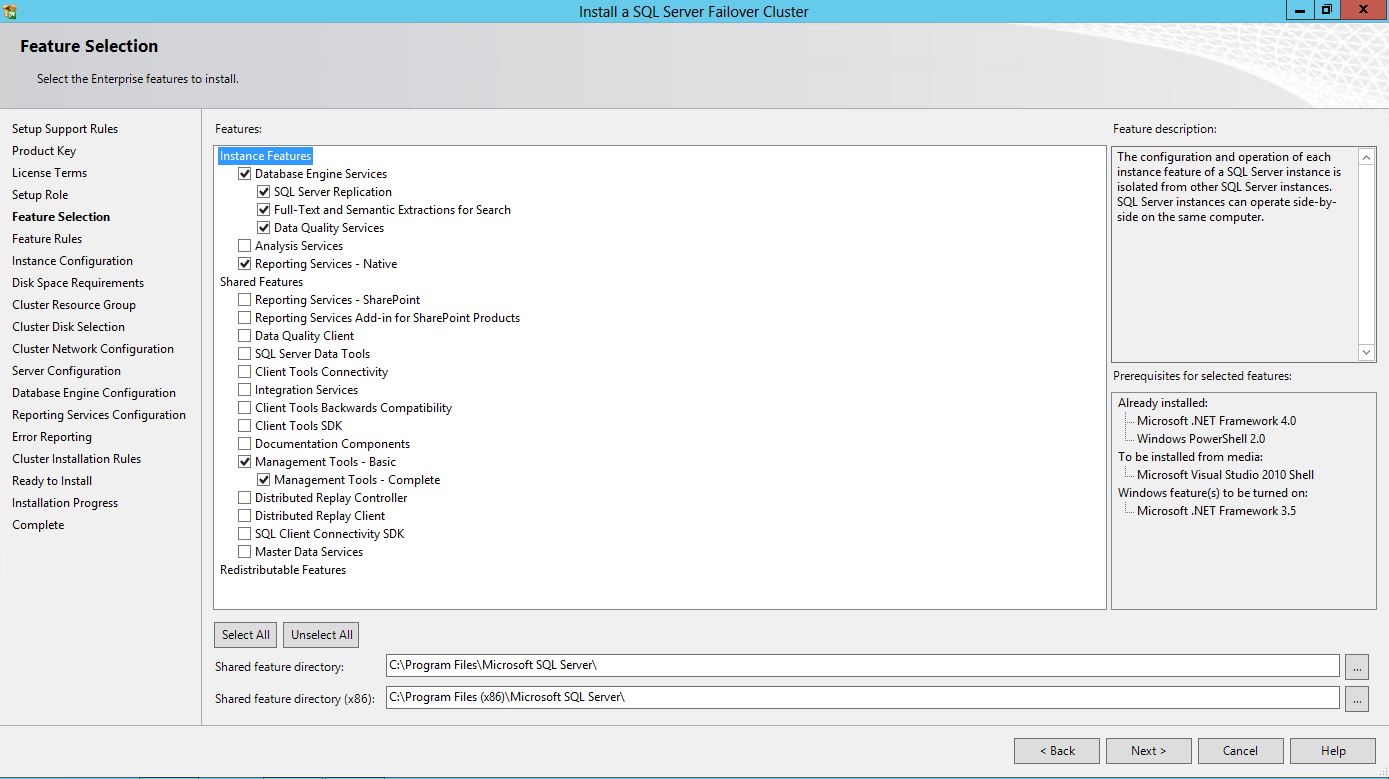Uncheck Management Tools - Basic checkbox

point(245,462)
